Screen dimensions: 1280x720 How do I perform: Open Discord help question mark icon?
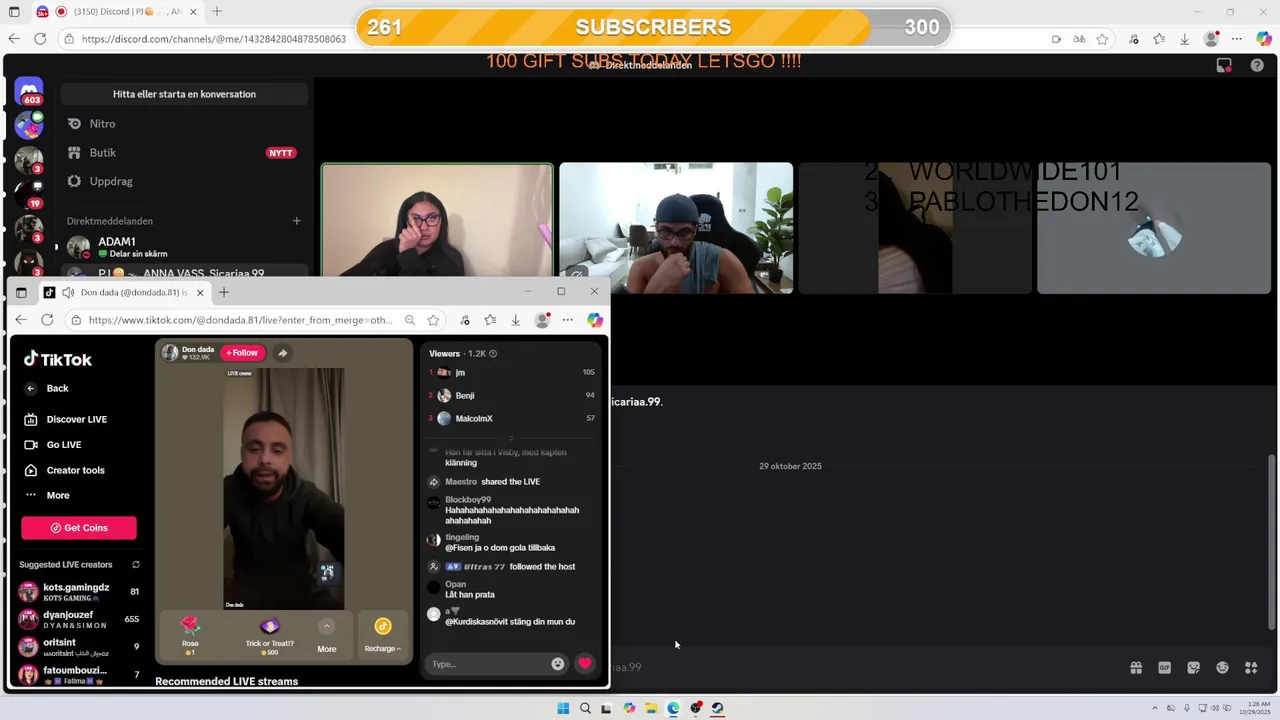(x=1257, y=65)
